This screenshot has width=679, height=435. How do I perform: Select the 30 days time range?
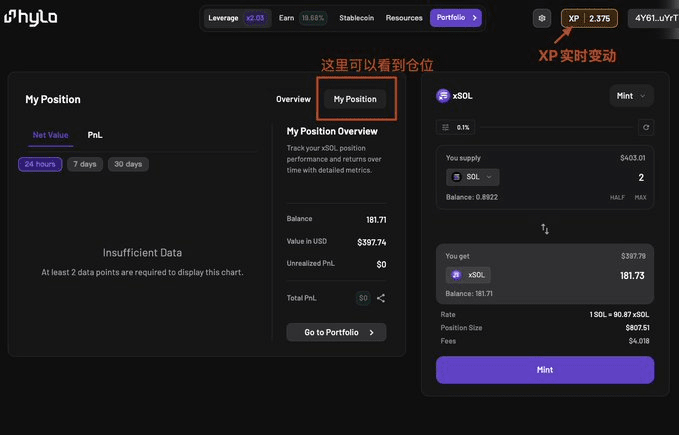[x=128, y=164]
